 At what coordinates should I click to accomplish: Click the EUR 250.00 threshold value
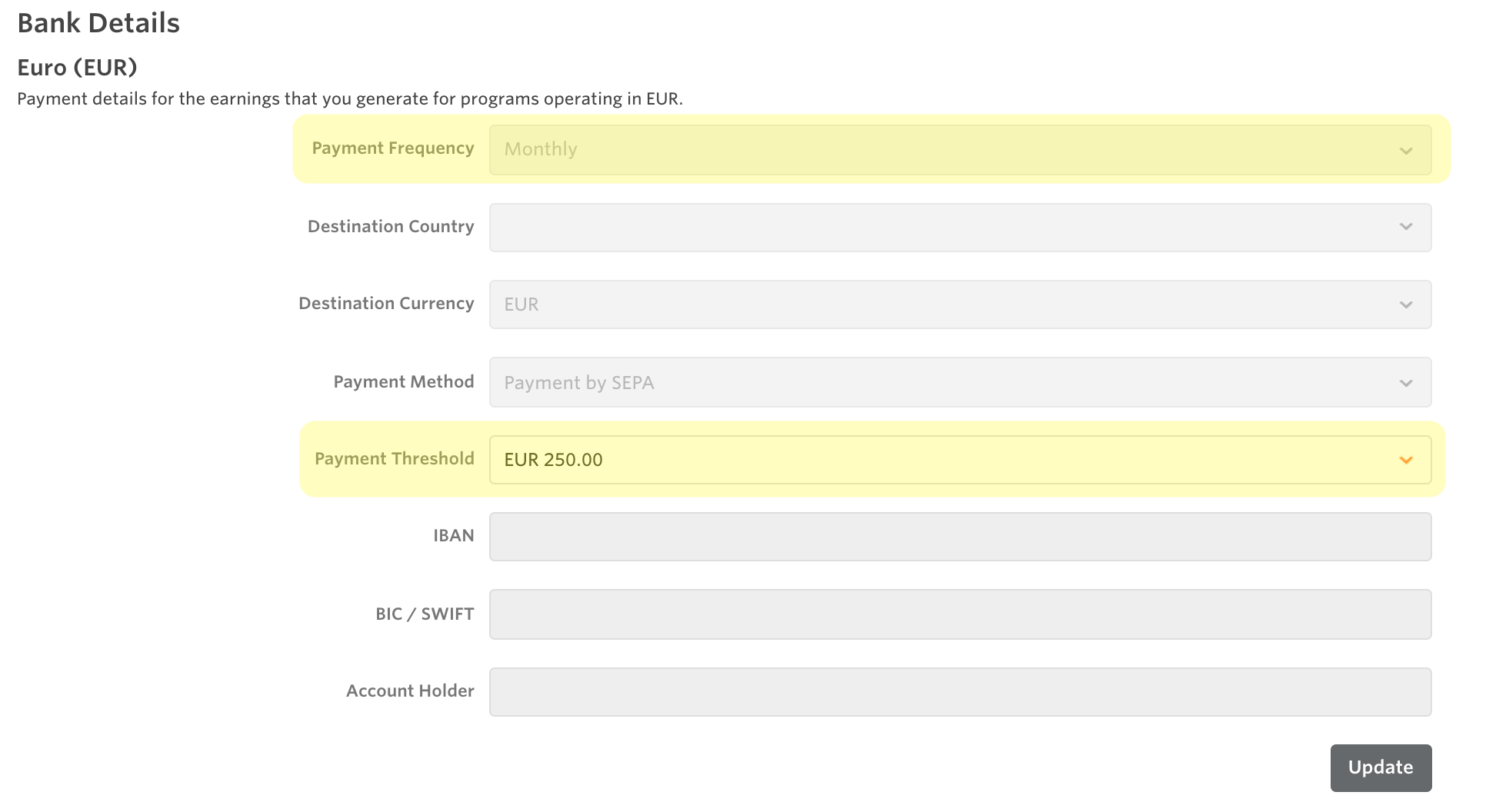[553, 460]
